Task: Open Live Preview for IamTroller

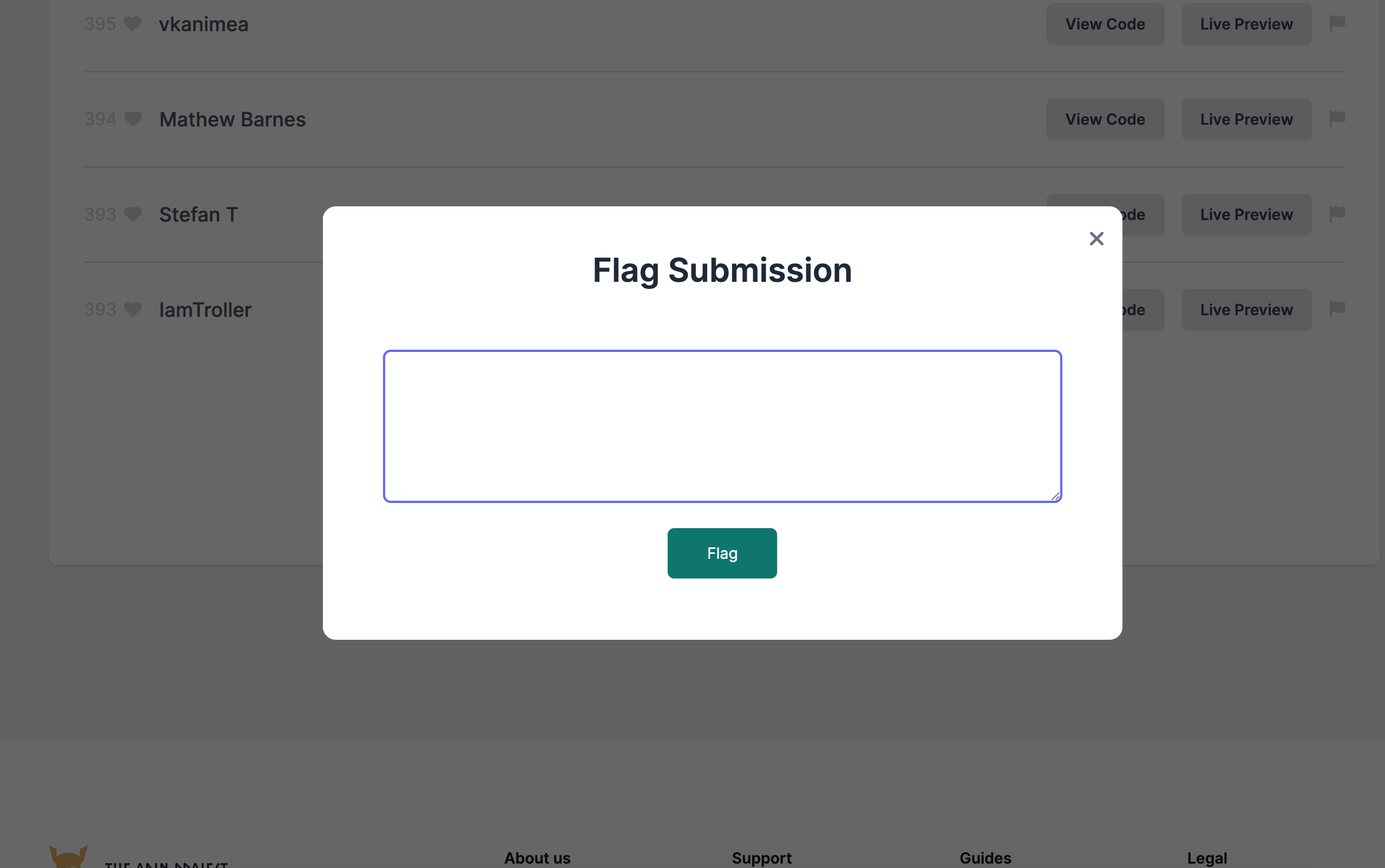Action: 1246,309
